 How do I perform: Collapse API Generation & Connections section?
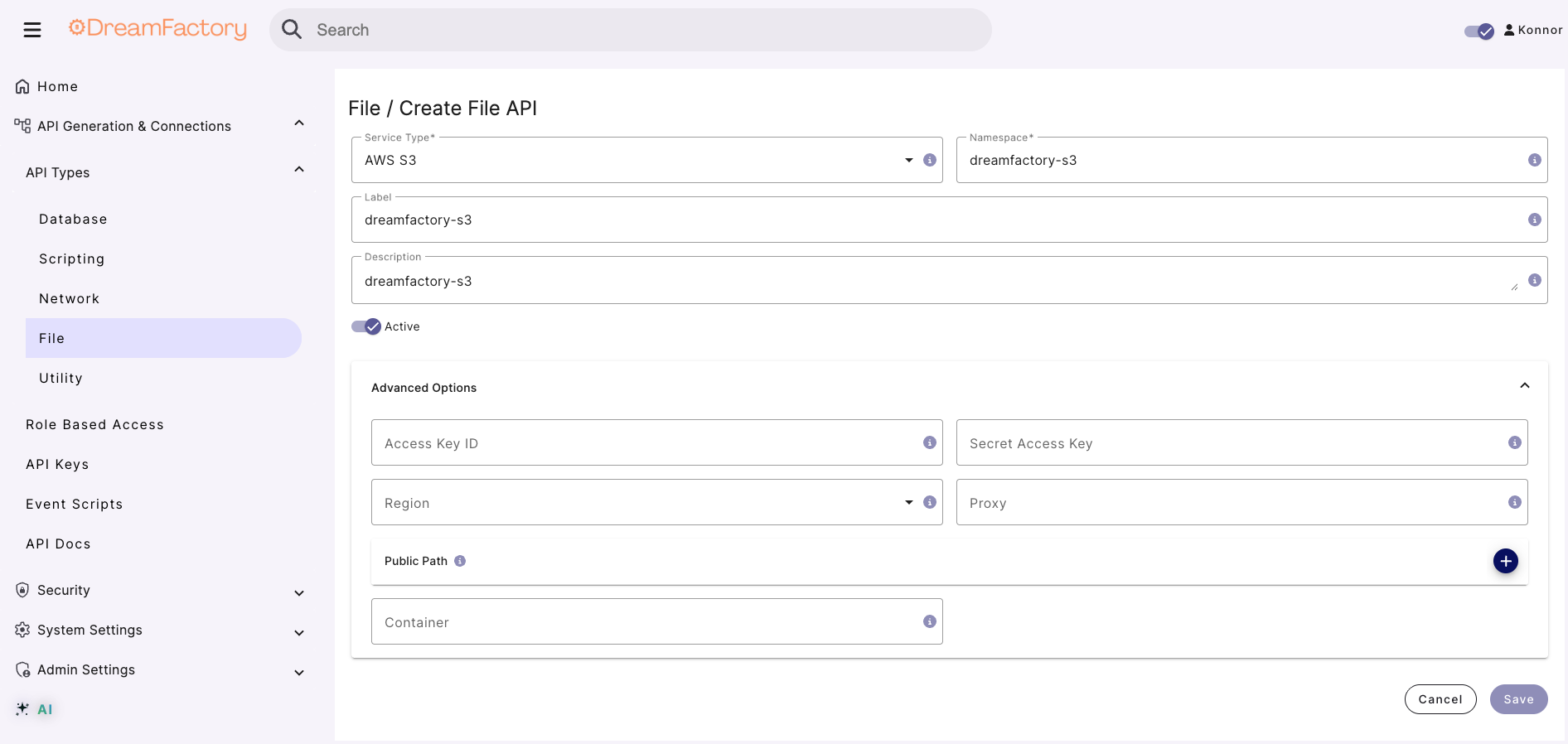point(299,123)
